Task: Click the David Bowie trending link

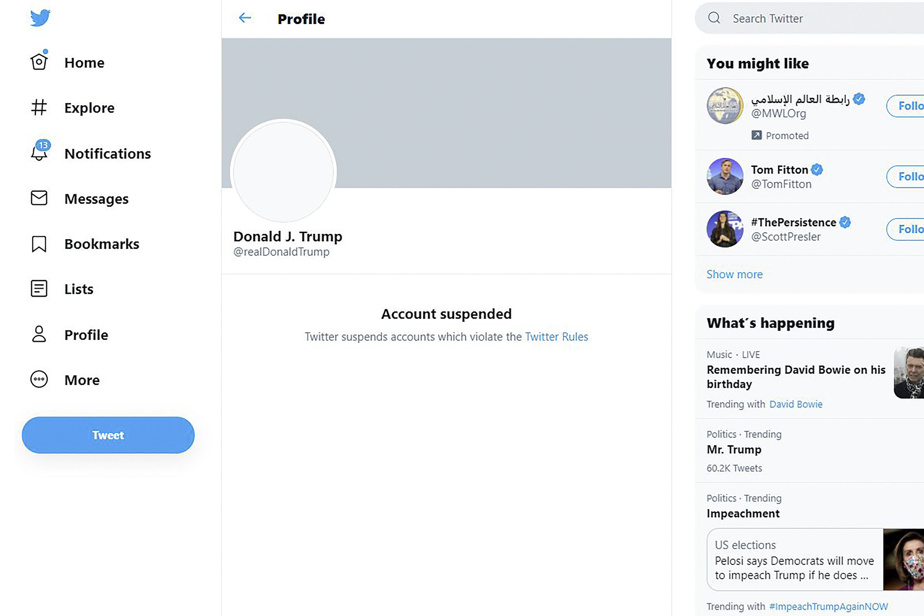Action: 796,404
